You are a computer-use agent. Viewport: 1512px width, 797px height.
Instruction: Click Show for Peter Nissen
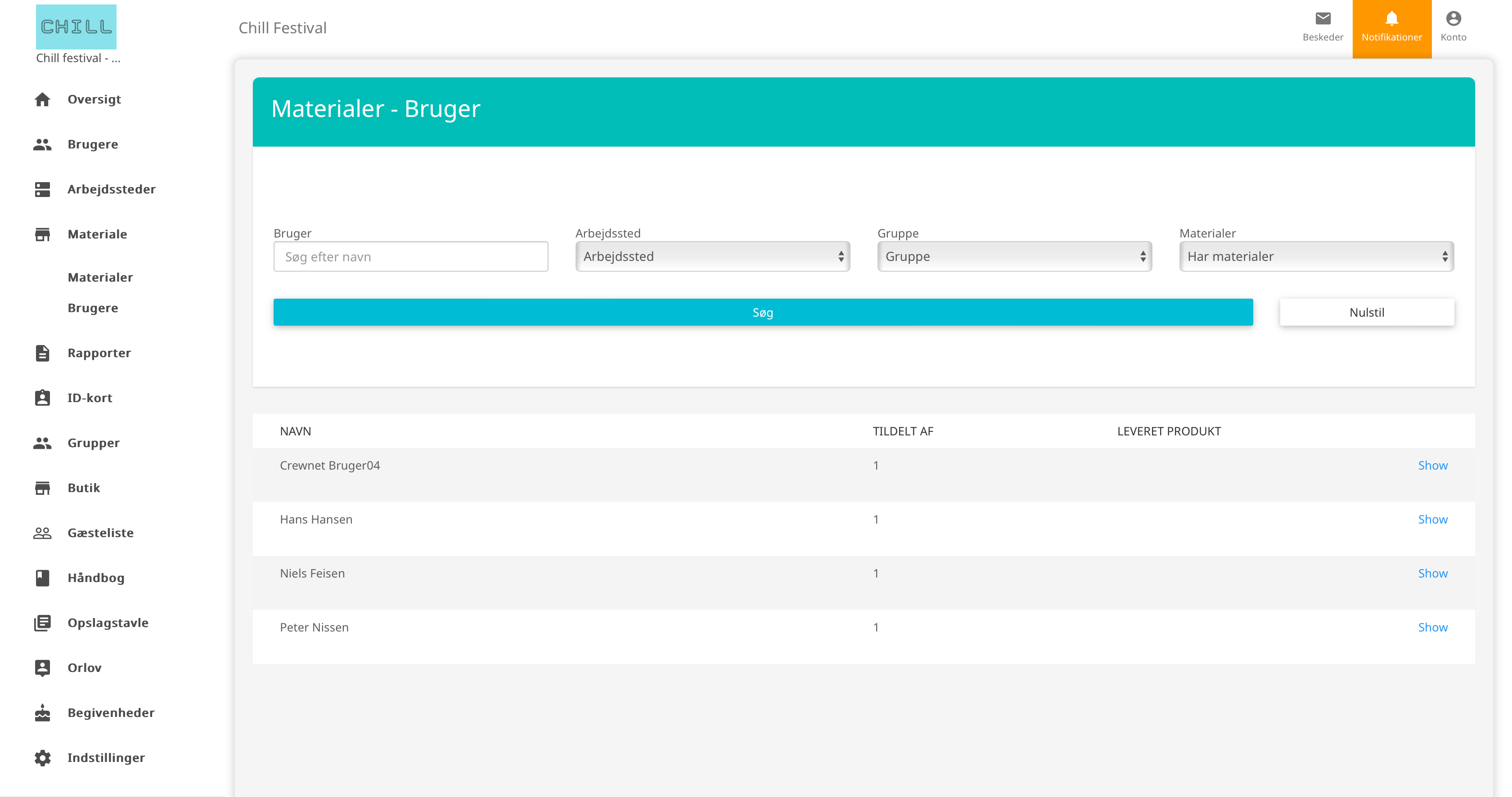(x=1433, y=627)
